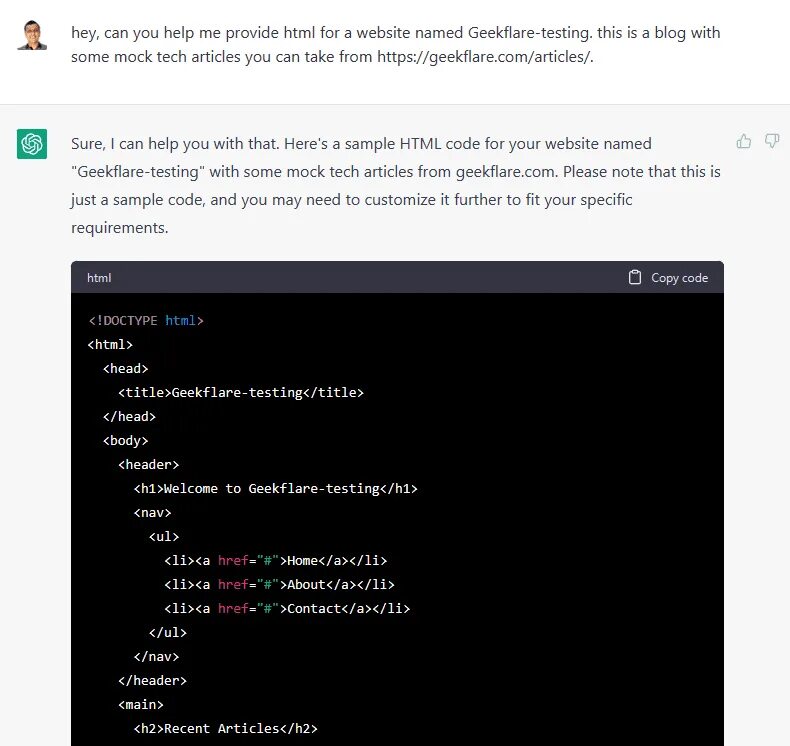This screenshot has width=790, height=746.
Task: Click the <main> tag line
Action: coord(141,705)
